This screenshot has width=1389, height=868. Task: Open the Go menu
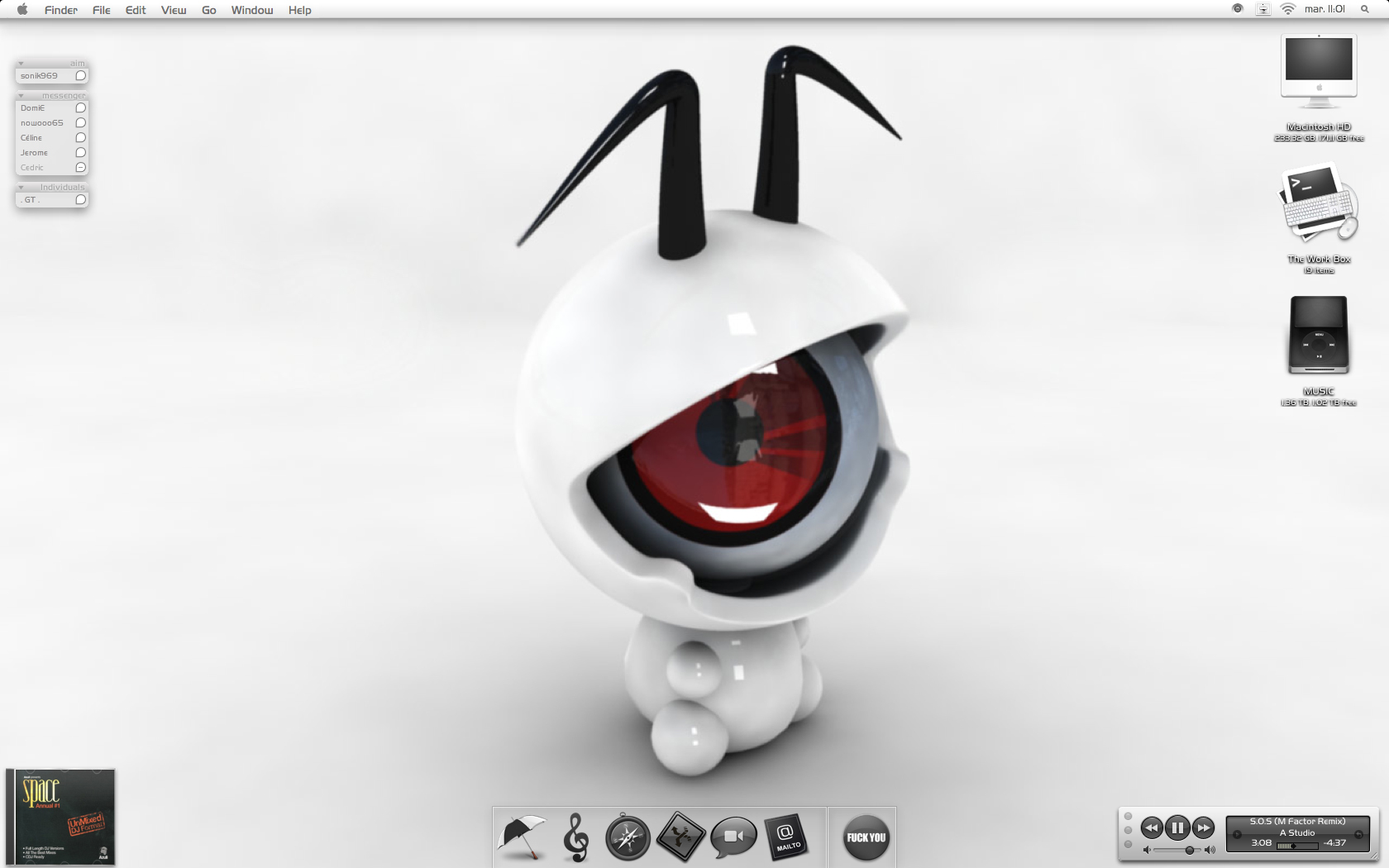pos(209,10)
